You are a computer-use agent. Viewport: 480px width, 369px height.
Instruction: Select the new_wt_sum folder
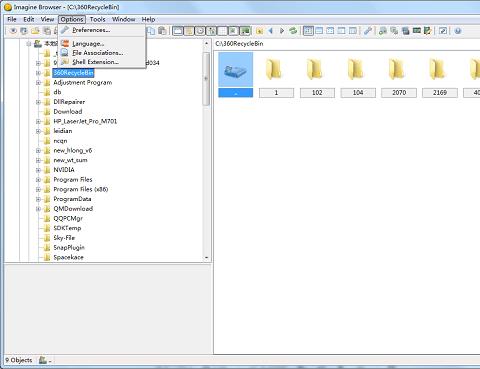(x=70, y=160)
